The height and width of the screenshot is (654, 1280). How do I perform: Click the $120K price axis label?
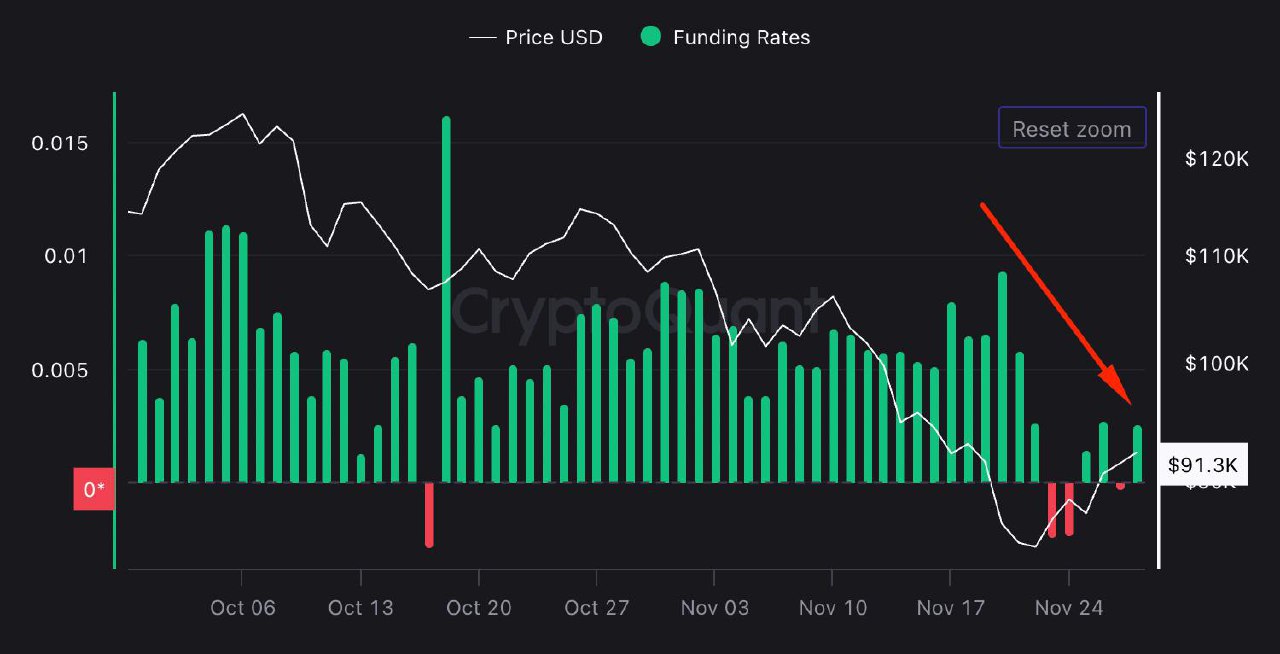click(x=1216, y=158)
